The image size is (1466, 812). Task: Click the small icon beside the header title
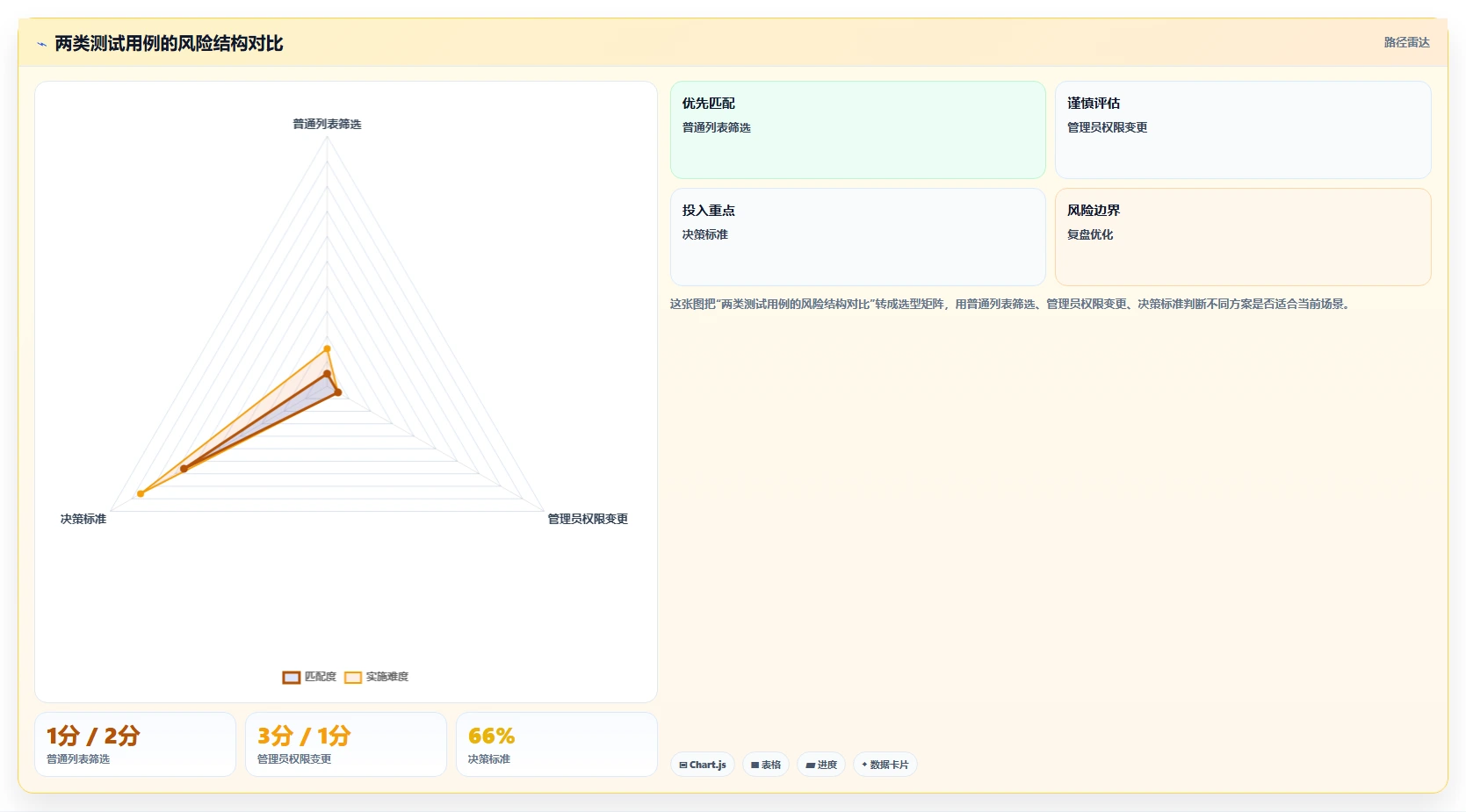pos(41,44)
